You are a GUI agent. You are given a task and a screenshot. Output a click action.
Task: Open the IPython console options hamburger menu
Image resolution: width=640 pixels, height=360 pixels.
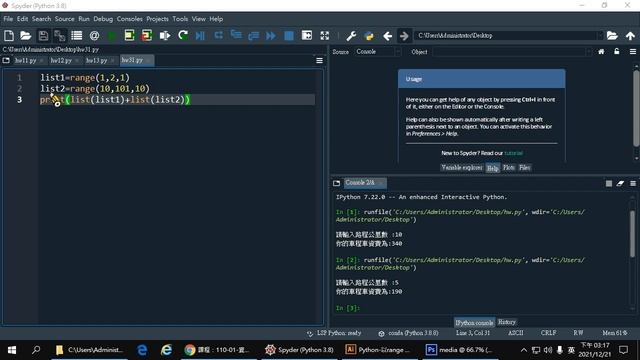[633, 184]
